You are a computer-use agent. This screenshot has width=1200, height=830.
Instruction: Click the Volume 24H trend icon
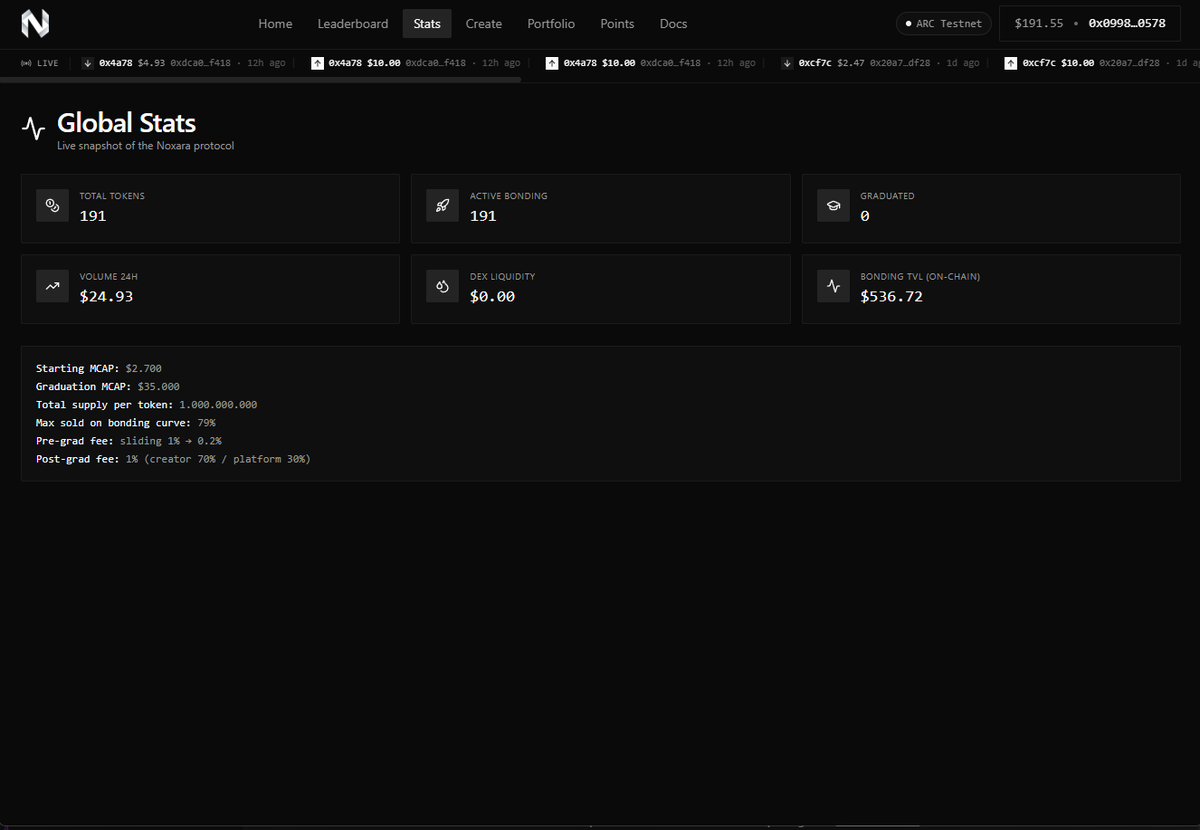point(53,286)
